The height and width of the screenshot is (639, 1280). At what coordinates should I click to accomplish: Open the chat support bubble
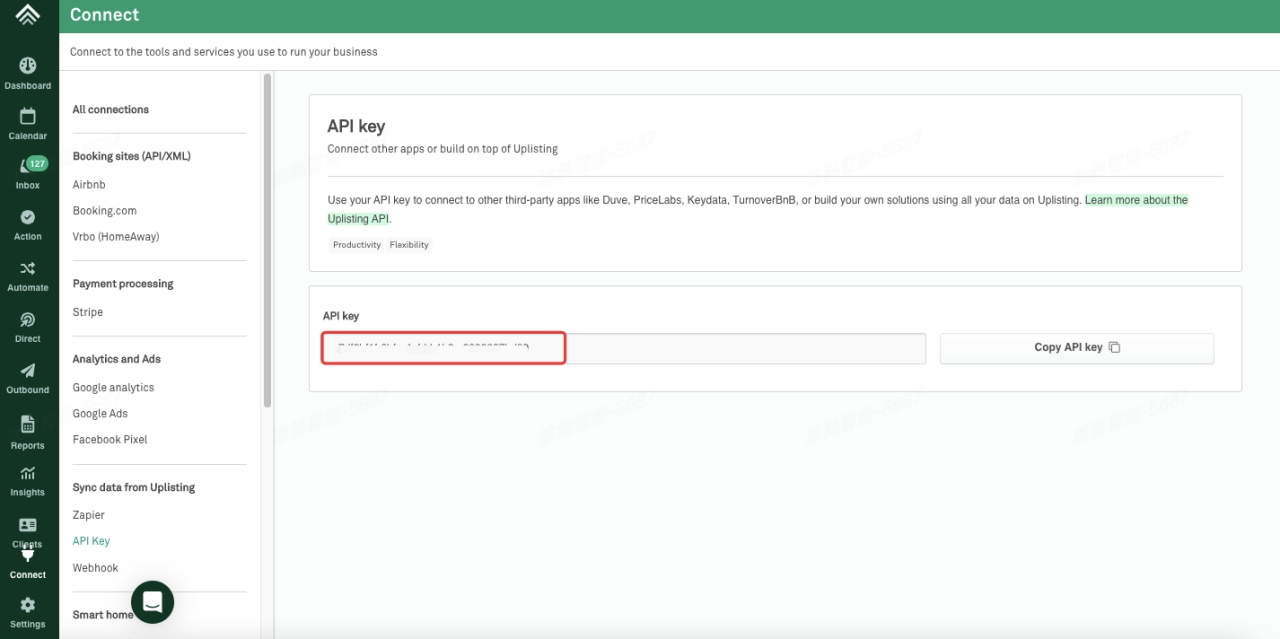[152, 602]
